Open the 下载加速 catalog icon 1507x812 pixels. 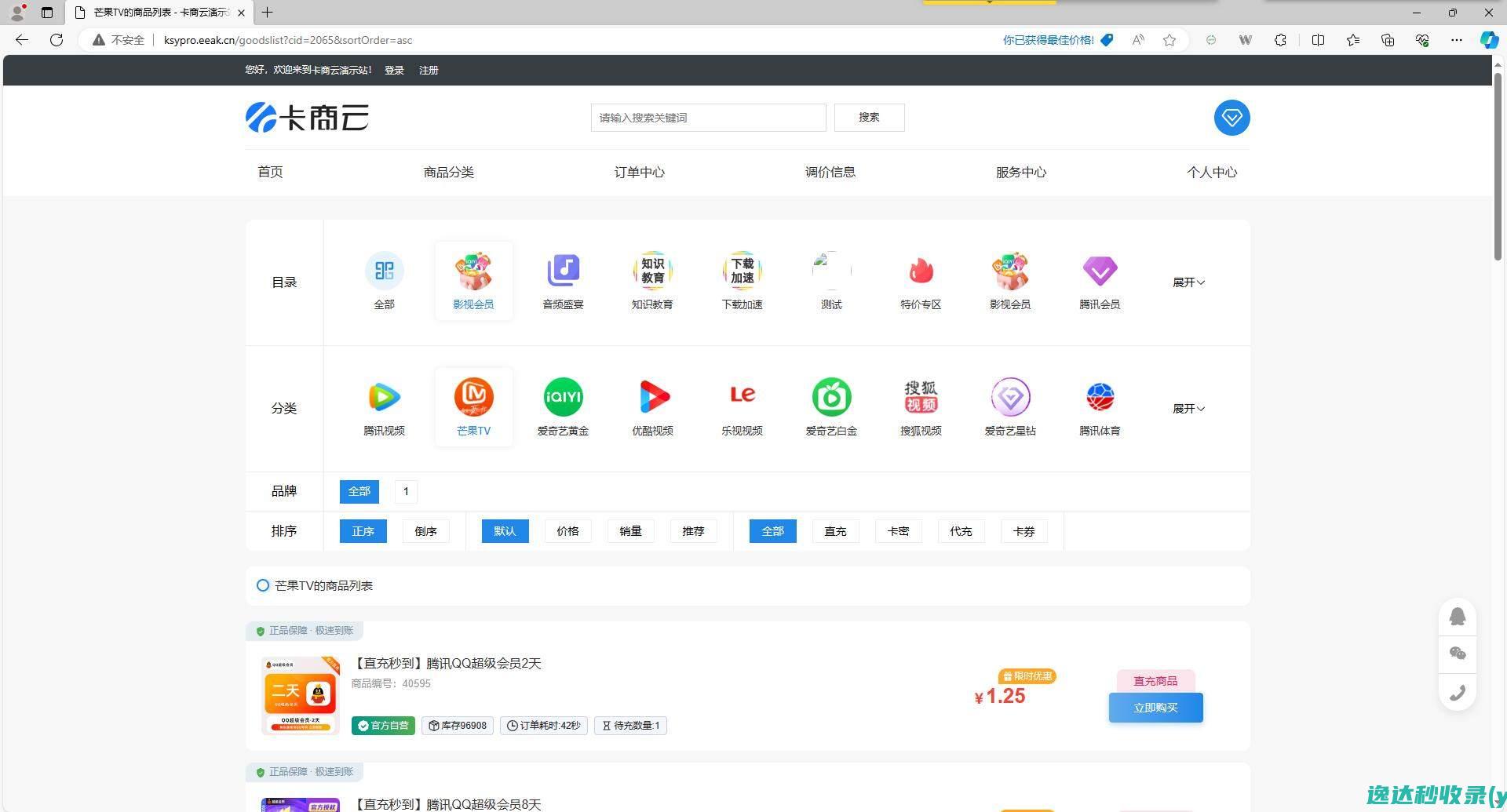pos(742,271)
